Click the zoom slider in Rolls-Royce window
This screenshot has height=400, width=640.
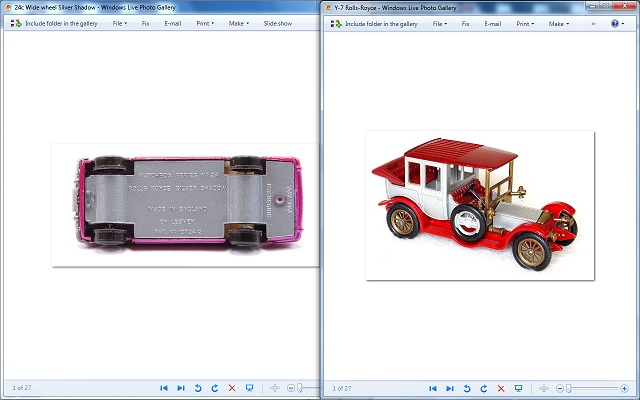coord(569,387)
